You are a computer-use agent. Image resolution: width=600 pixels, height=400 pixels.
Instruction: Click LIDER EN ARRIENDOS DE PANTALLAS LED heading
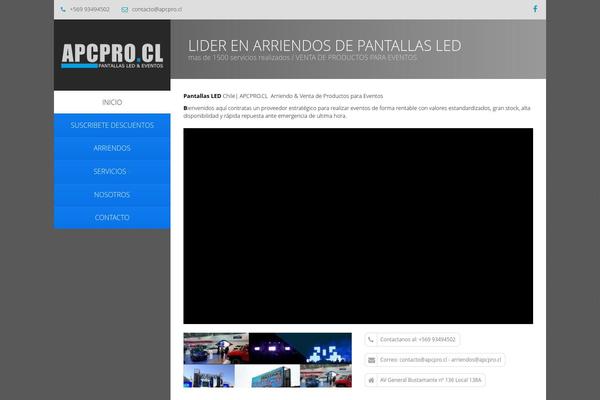324,46
